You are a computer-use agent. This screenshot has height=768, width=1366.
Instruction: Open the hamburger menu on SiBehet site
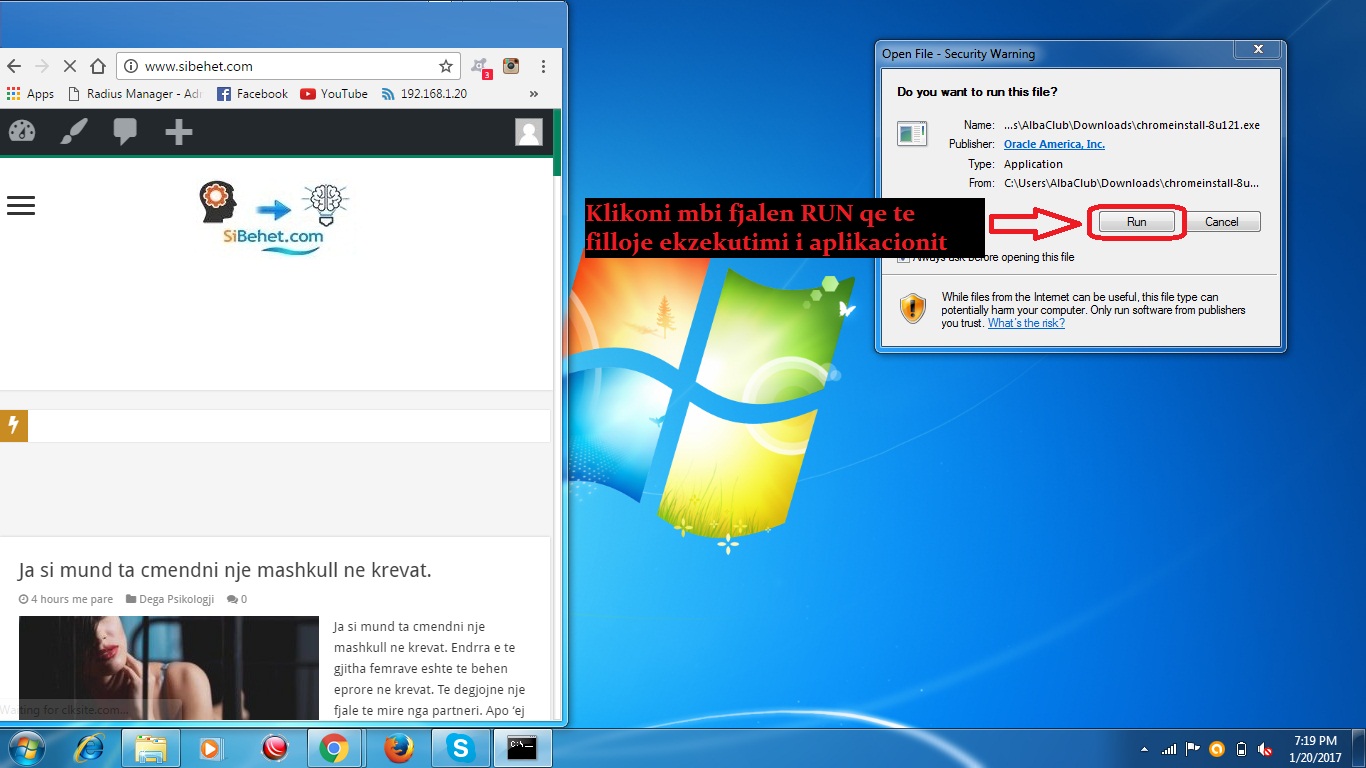tap(21, 206)
